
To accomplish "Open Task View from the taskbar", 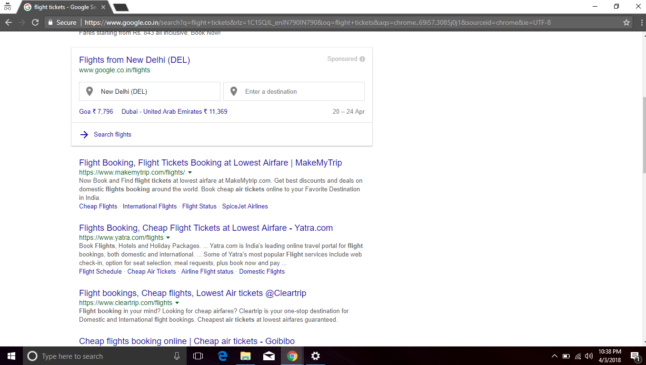I will 198,356.
